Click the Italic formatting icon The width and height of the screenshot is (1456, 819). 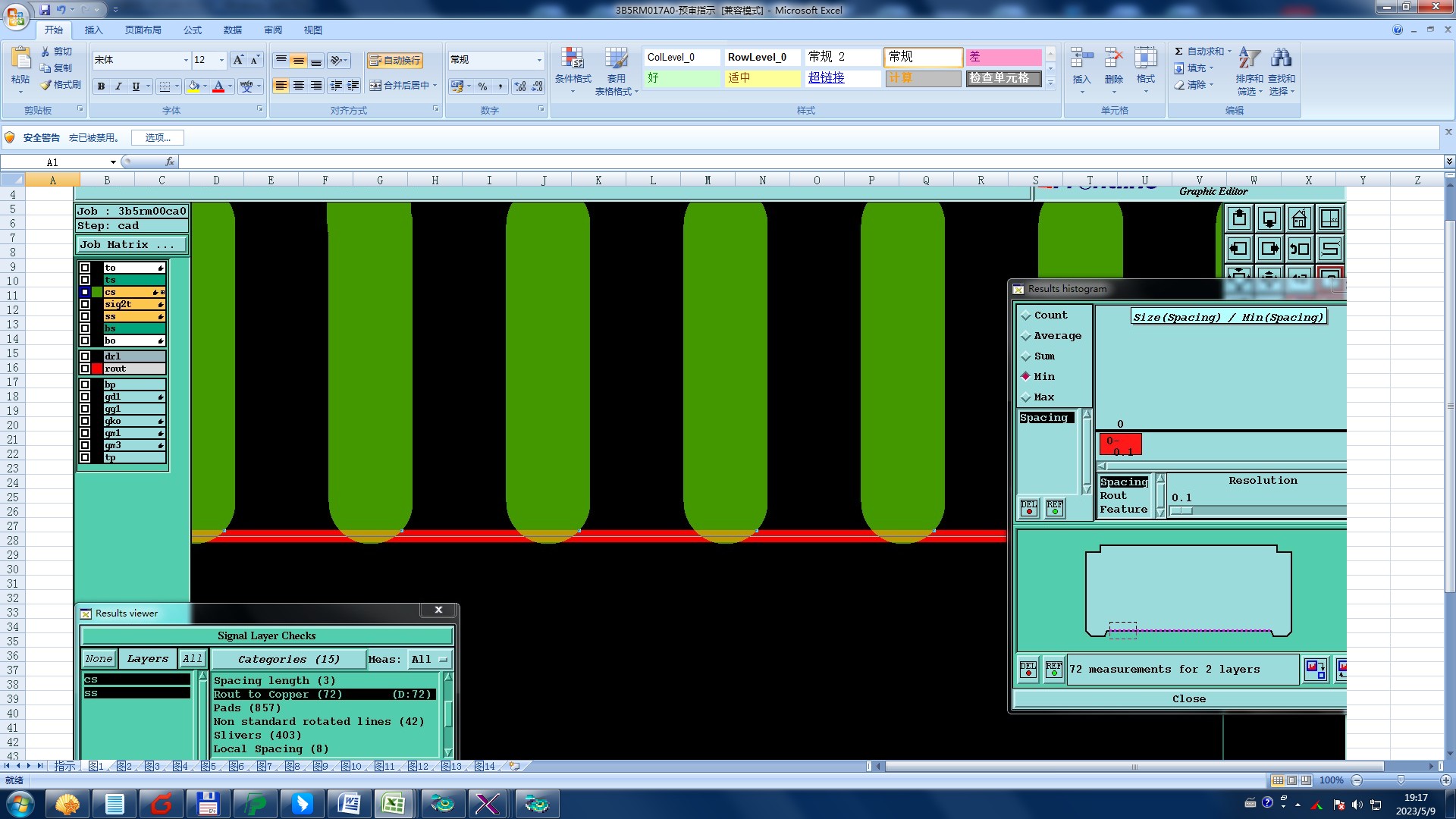pyautogui.click(x=118, y=86)
